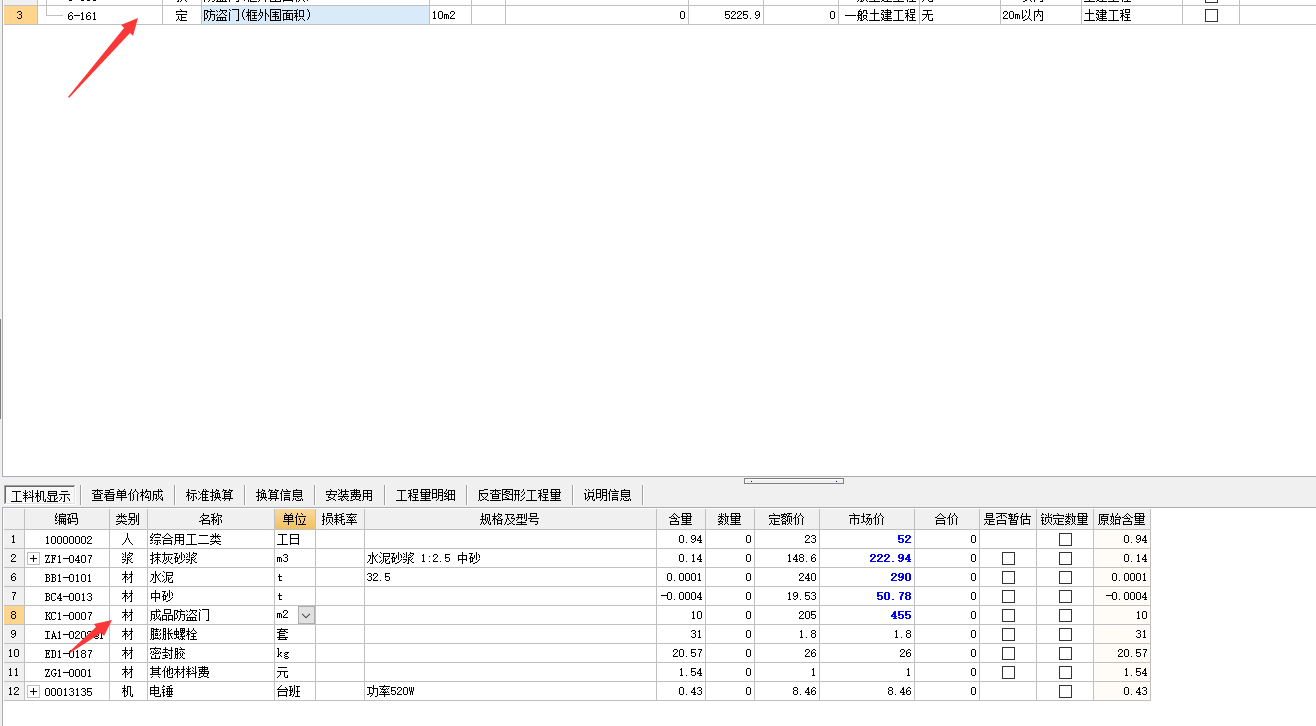This screenshot has width=1316, height=726.
Task: Tick 是否暂估 for 其他材料费
Action: tap(1008, 672)
